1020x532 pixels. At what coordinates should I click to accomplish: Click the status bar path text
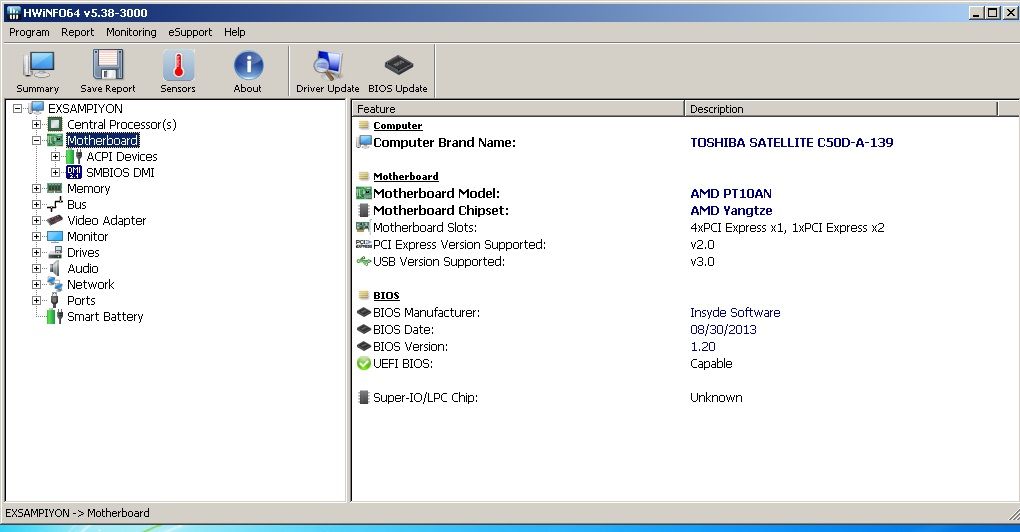77,513
